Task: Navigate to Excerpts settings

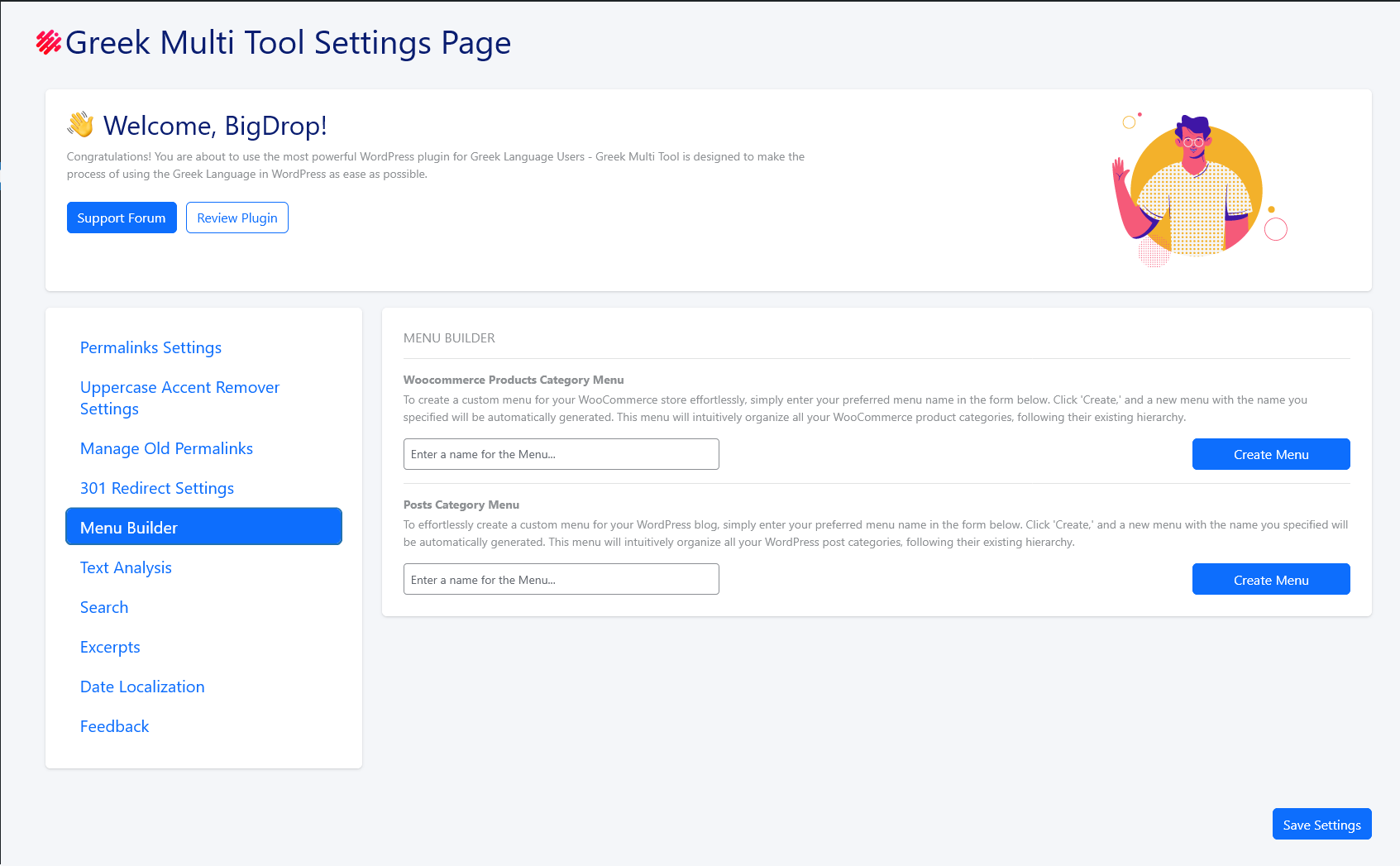Action: coord(110,647)
